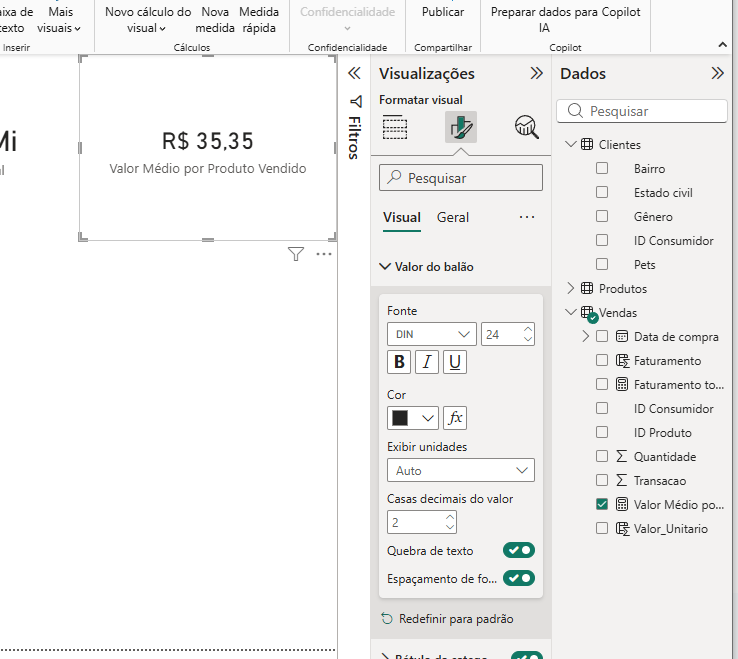
Task: Collapse the Dados pane with double arrows
Action: 717,73
